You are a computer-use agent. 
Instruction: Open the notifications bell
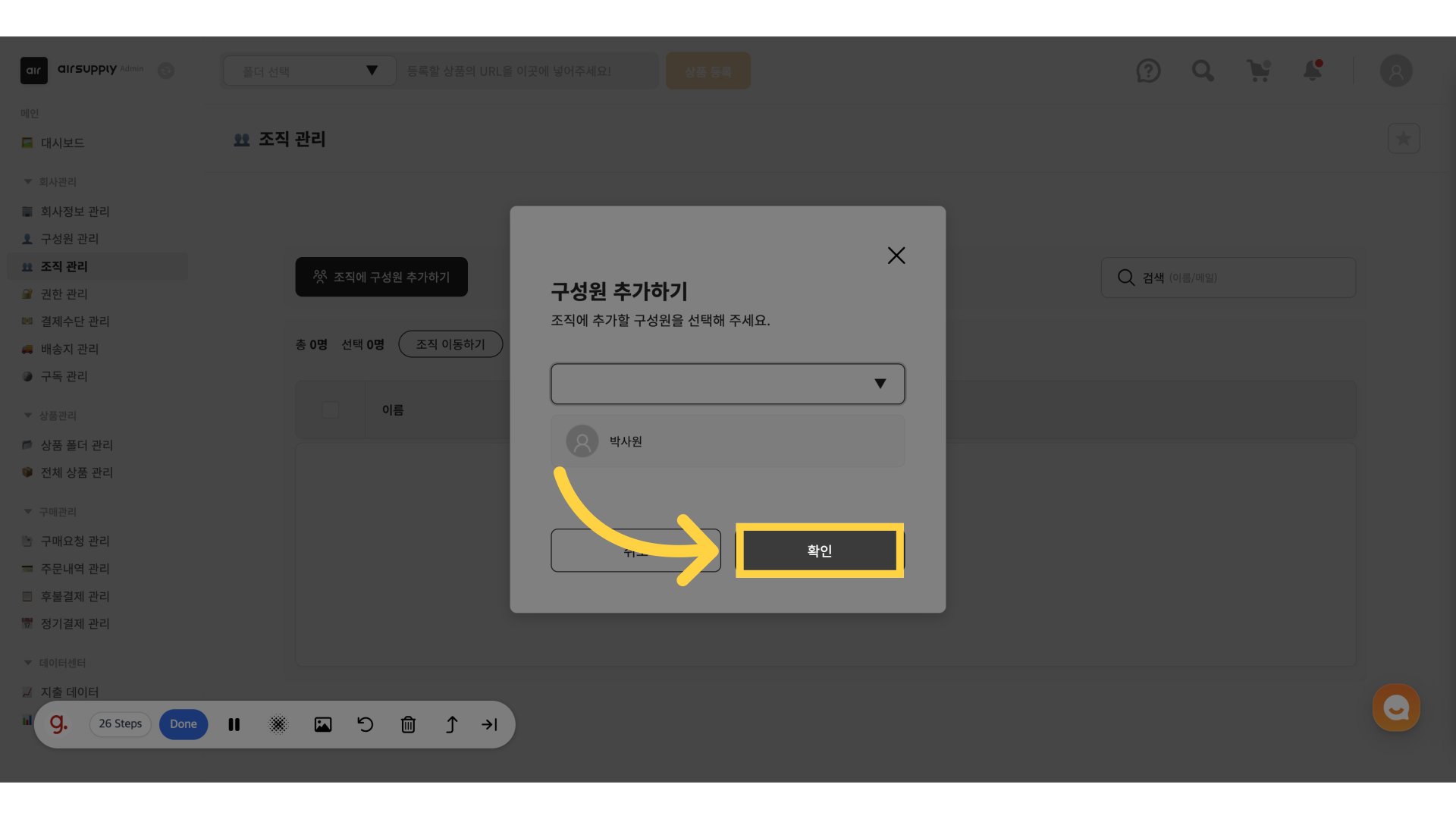[x=1313, y=71]
